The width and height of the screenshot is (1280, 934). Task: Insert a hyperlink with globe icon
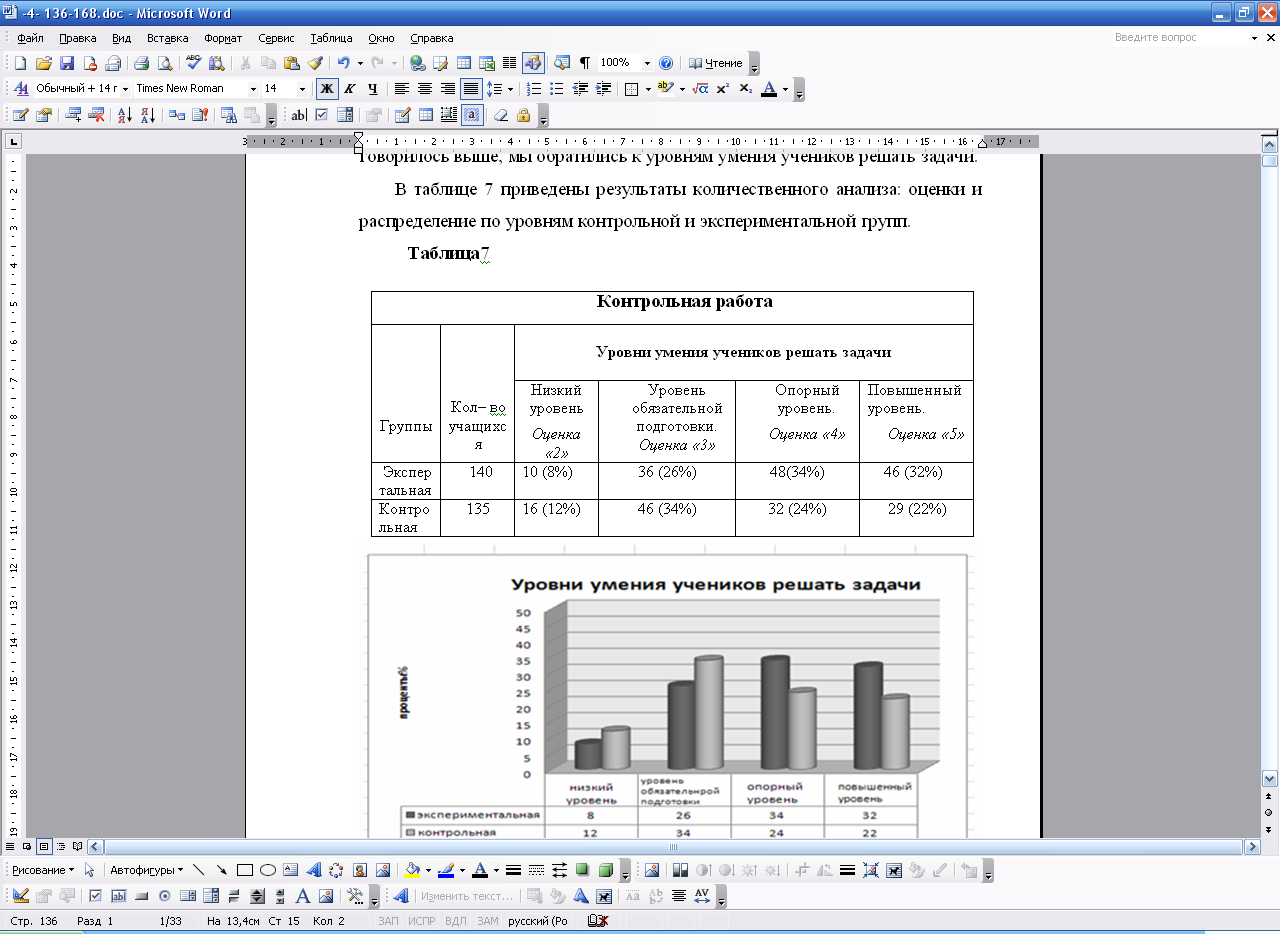417,63
